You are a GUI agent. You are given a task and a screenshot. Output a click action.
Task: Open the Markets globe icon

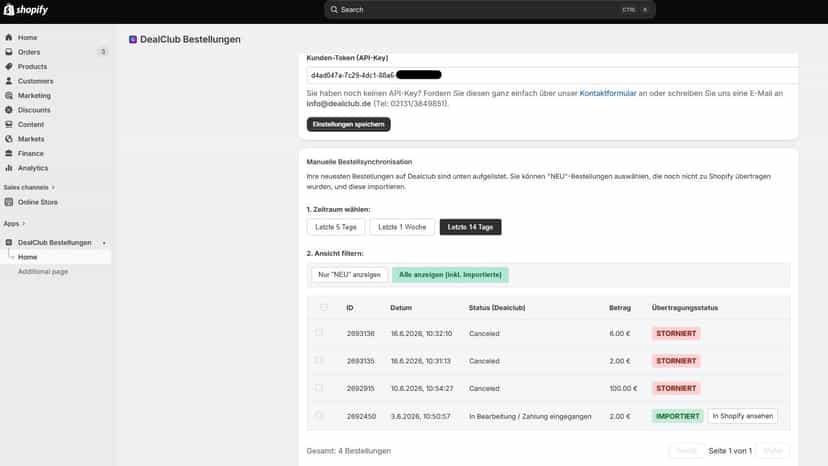pyautogui.click(x=8, y=139)
